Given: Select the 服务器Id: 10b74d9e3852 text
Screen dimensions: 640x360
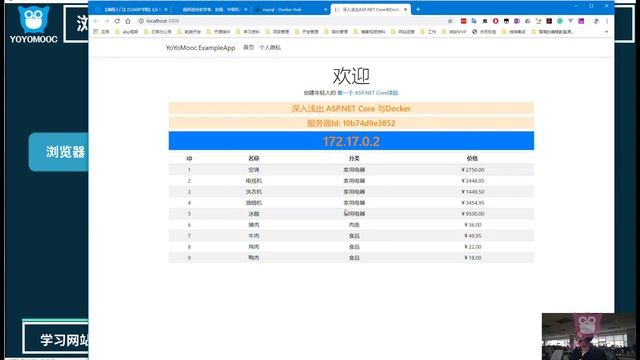Looking at the screenshot, I should point(351,123).
